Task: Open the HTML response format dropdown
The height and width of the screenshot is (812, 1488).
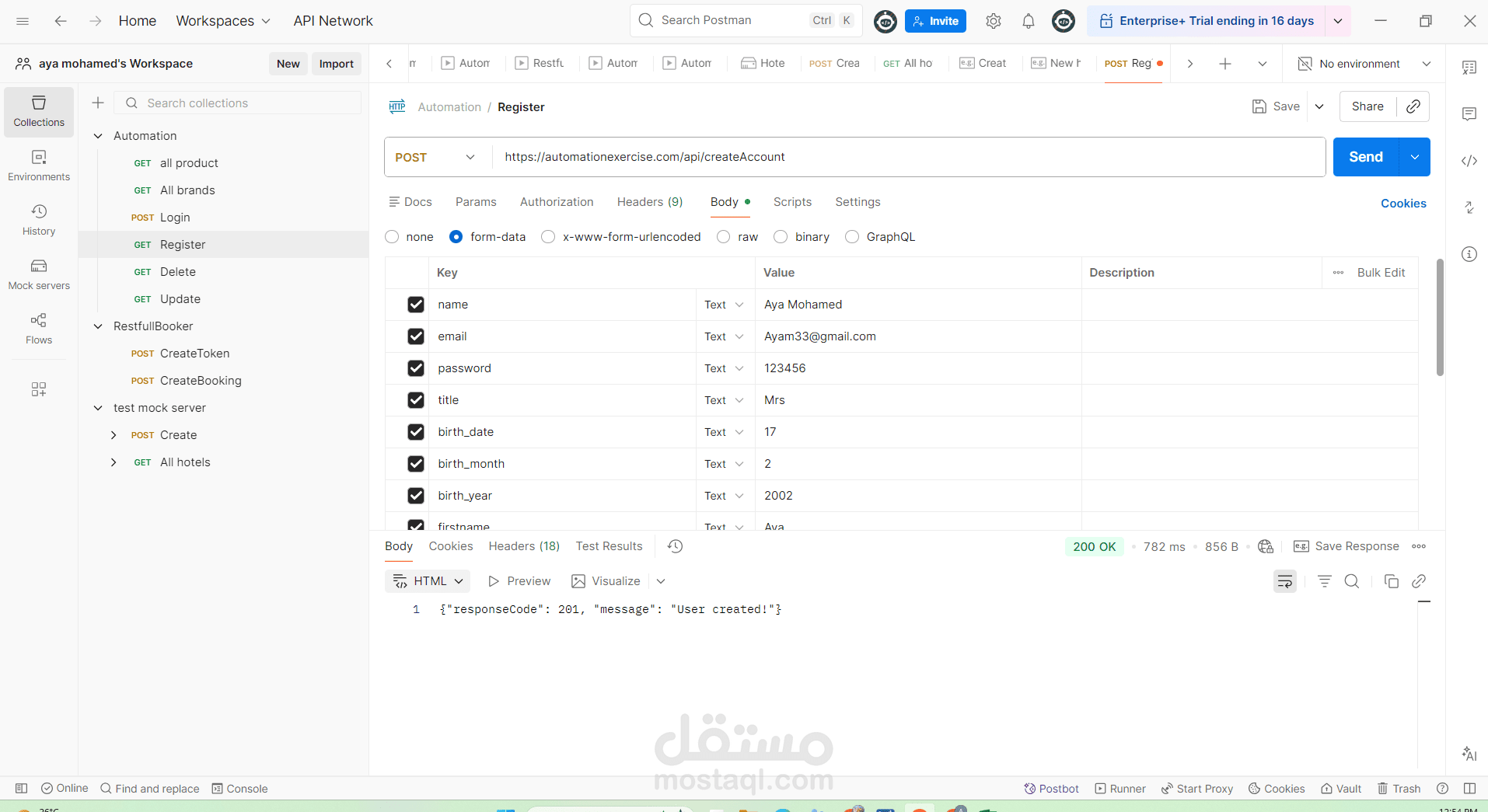Action: (428, 581)
